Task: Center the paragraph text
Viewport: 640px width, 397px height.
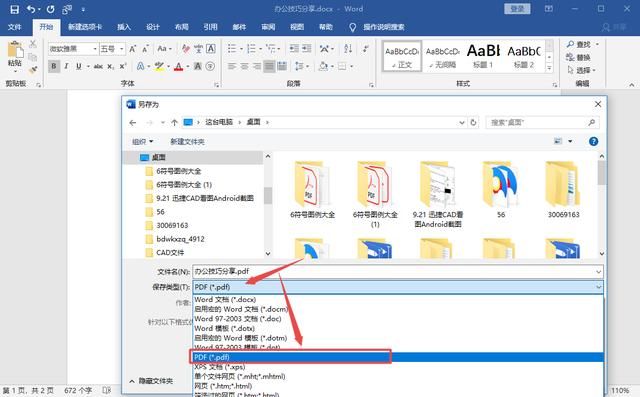Action: [x=244, y=66]
